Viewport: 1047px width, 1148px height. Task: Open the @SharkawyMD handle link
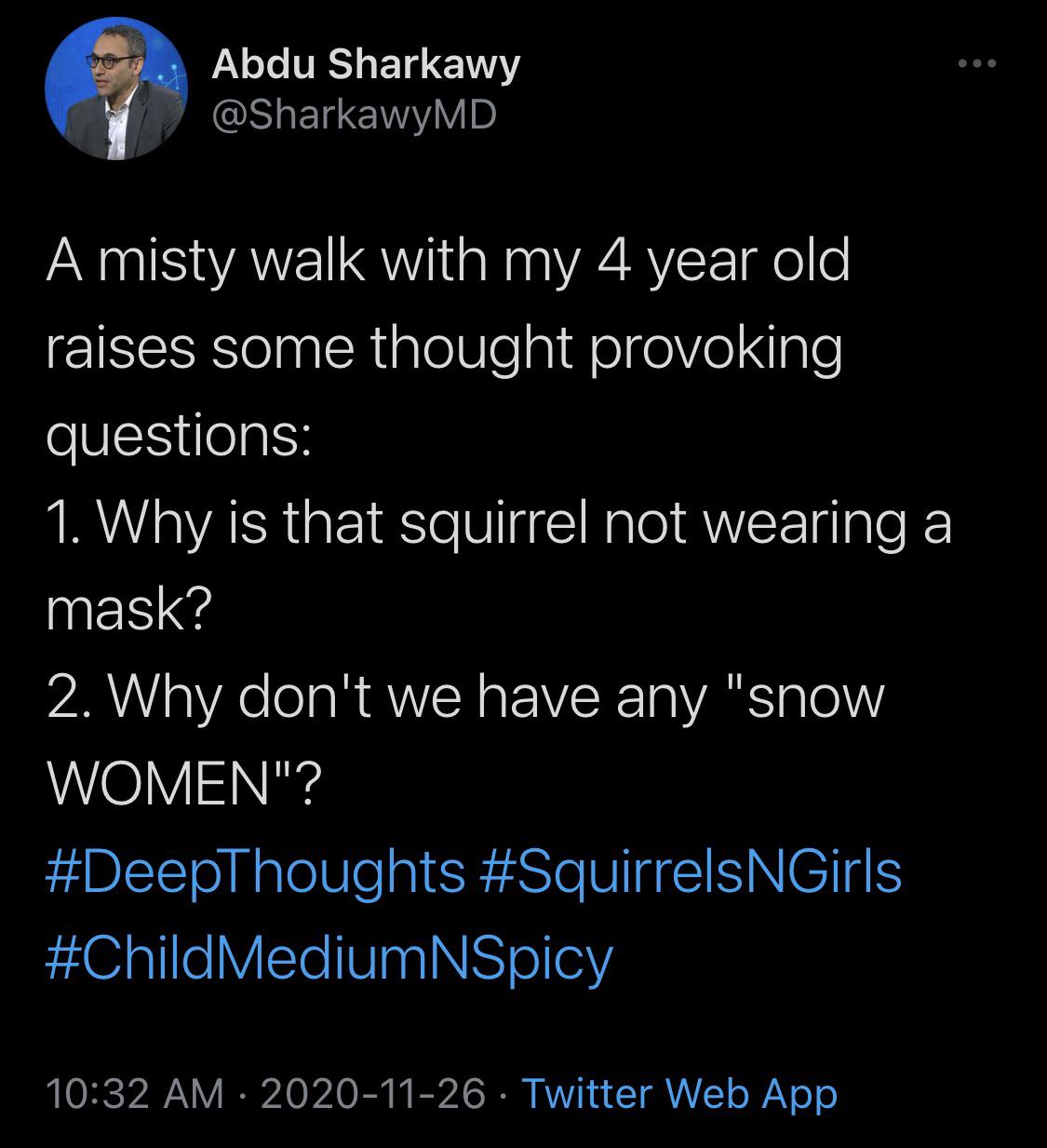coord(354,115)
